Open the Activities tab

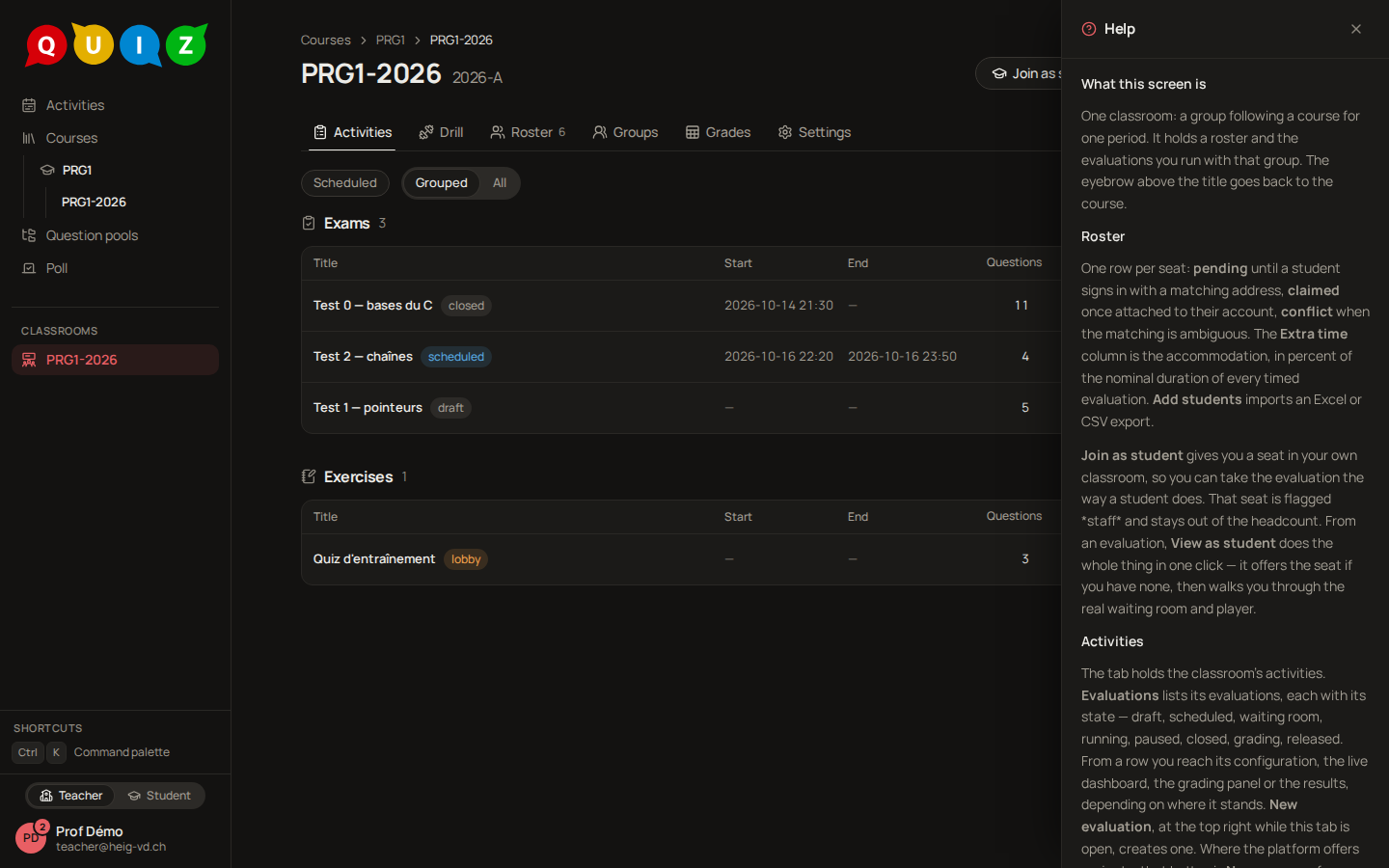click(x=352, y=132)
